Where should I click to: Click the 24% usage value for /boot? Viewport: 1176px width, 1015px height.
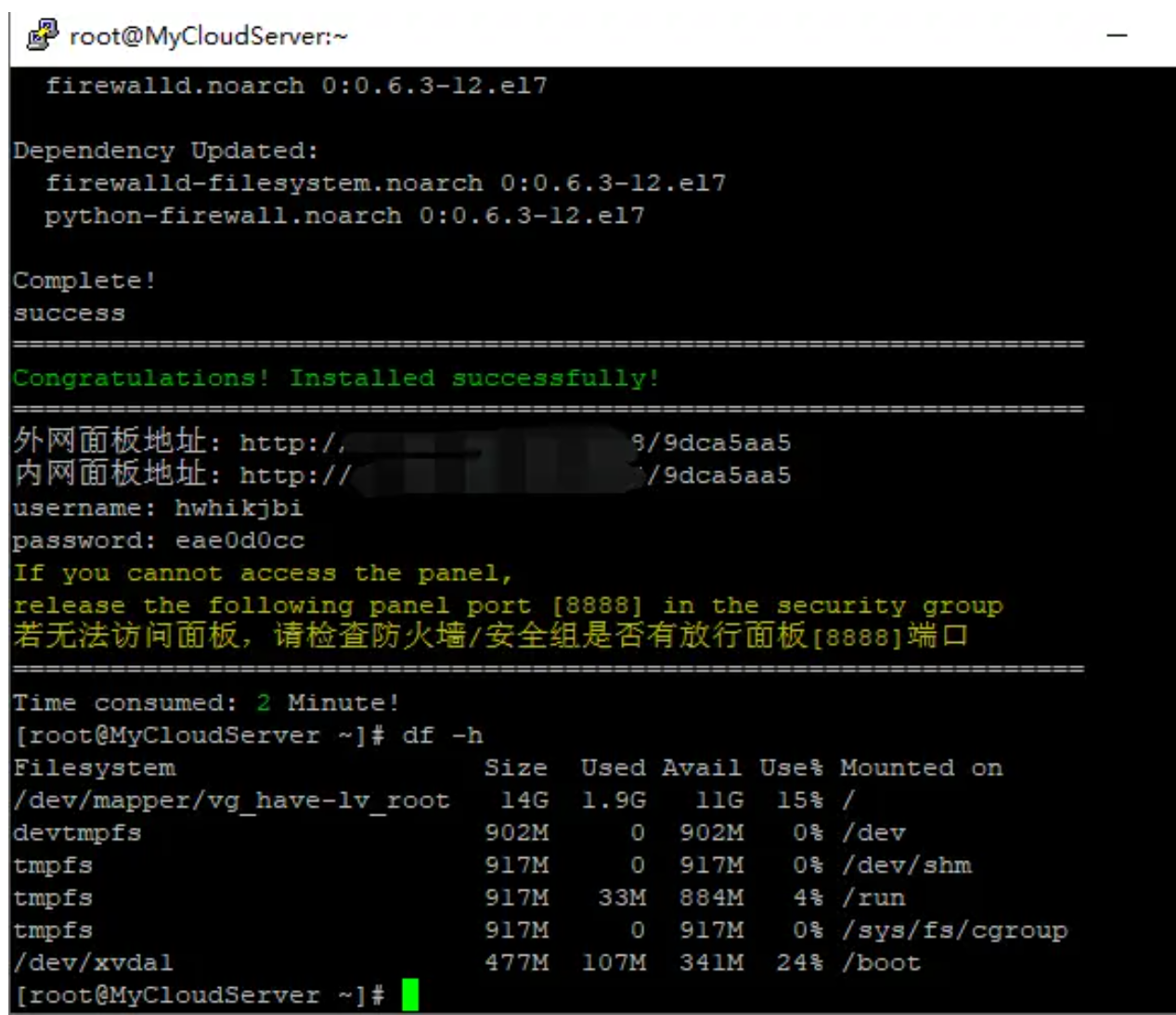click(x=799, y=963)
